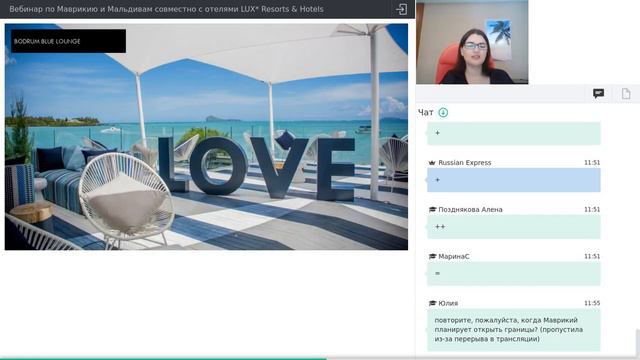Click the '=' message from МаринаС
This screenshot has height=360, width=640.
[x=513, y=274]
